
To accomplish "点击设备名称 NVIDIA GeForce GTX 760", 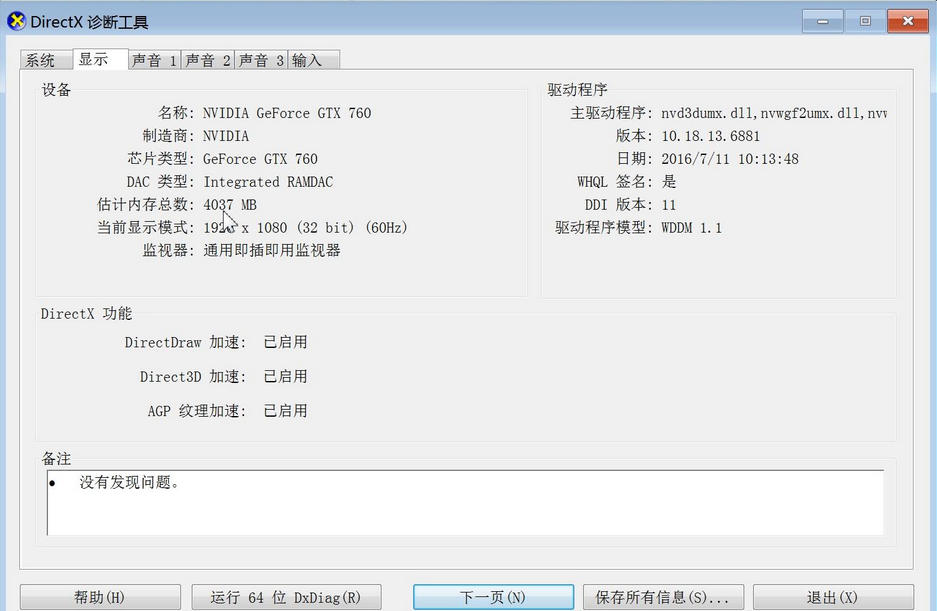I will coord(284,113).
